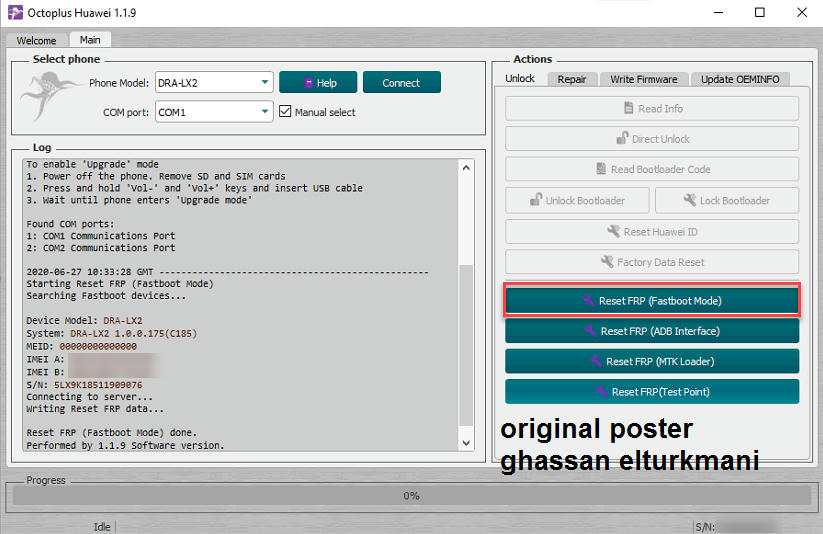Click the Idle status bar text
The width and height of the screenshot is (823, 534).
[x=102, y=527]
